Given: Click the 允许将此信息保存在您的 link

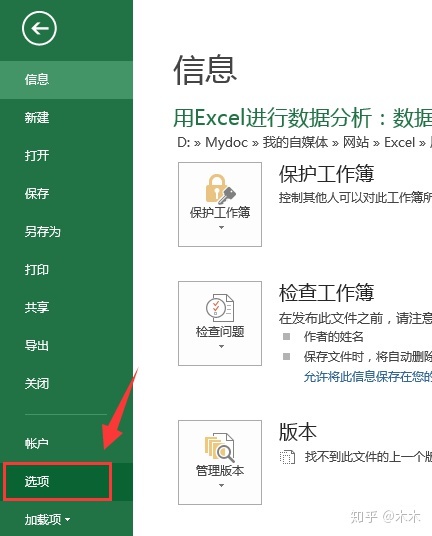Looking at the screenshot, I should point(368,377).
